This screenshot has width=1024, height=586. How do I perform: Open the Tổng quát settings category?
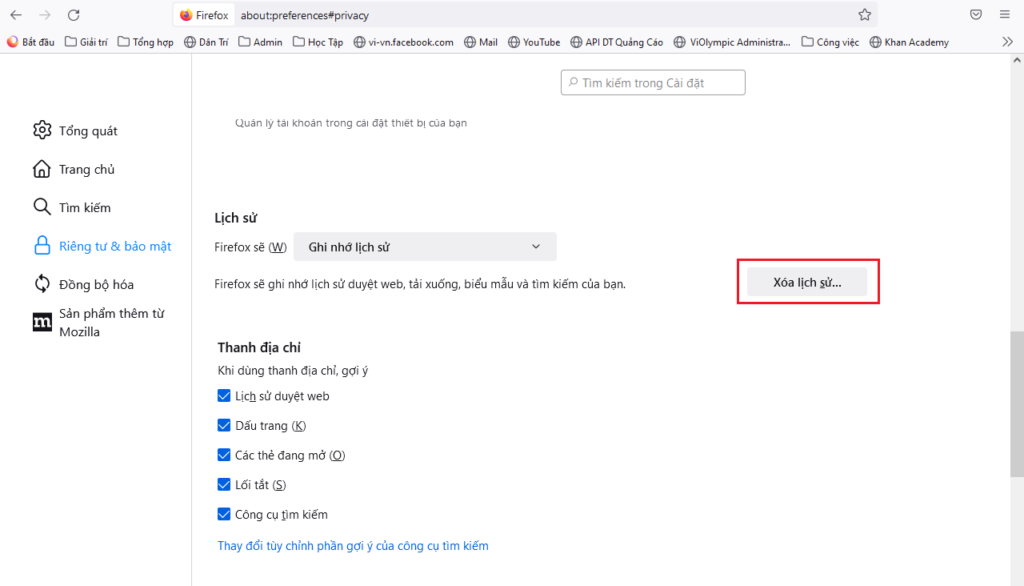(75, 131)
